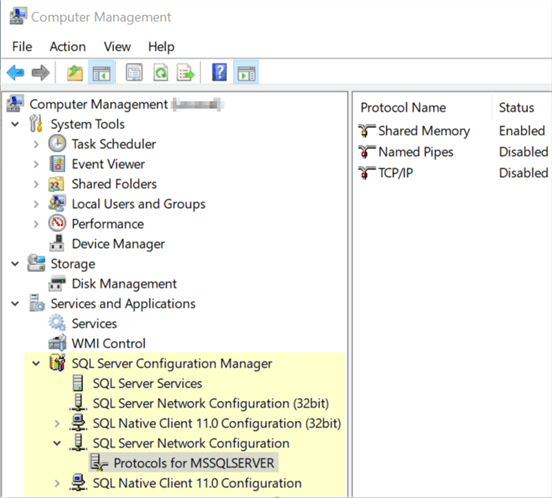Click the SQL Server Services icon

point(78,383)
